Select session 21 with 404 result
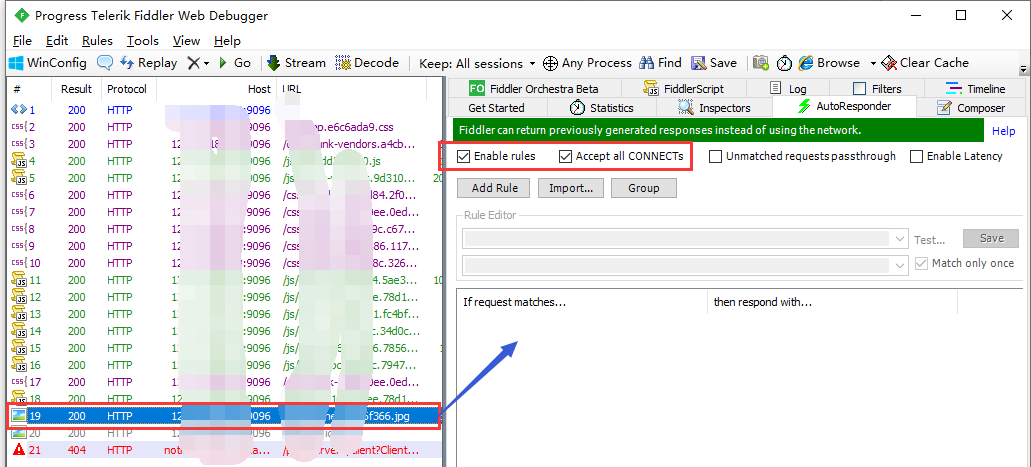The width and height of the screenshot is (1031, 467). point(223,450)
